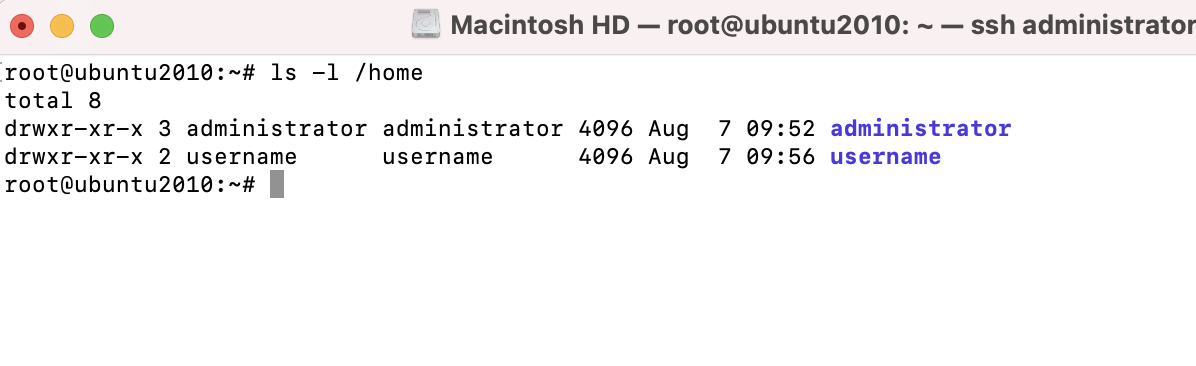The width and height of the screenshot is (1196, 366).
Task: Click the blue username directory name
Action: 885,156
